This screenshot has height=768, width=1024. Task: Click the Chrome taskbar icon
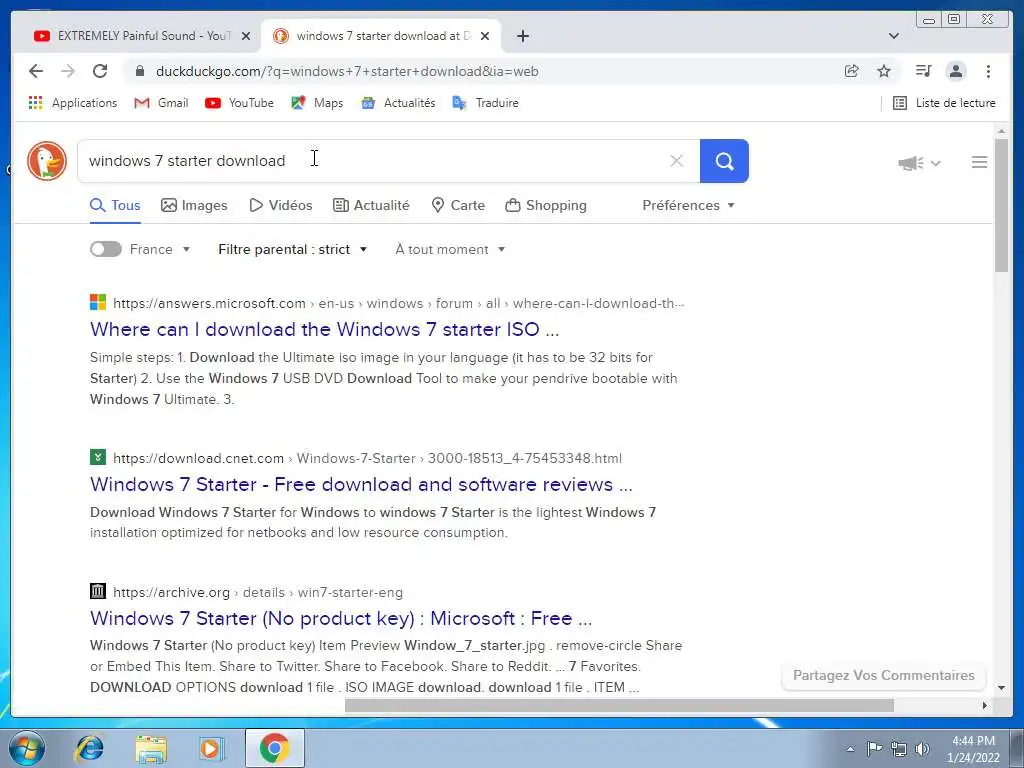point(274,748)
